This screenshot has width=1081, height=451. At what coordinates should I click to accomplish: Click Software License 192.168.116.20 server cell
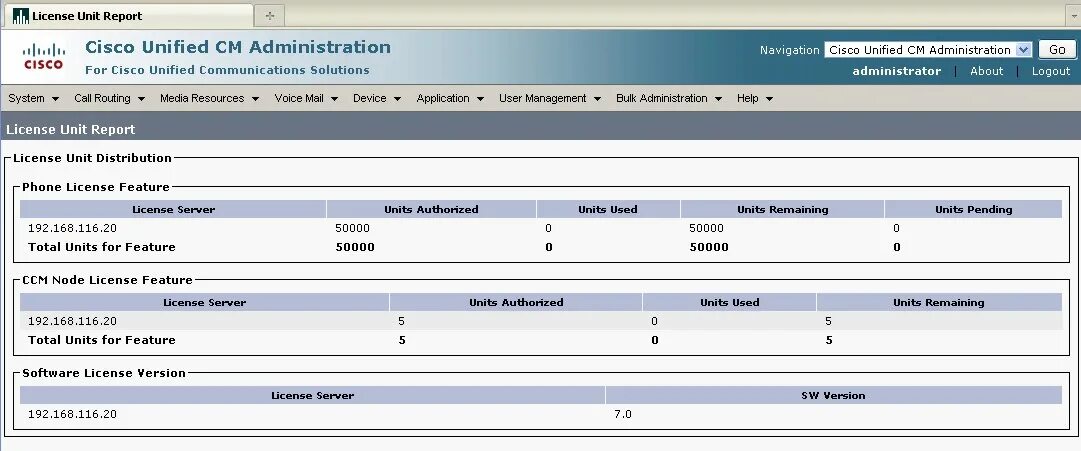(x=72, y=414)
